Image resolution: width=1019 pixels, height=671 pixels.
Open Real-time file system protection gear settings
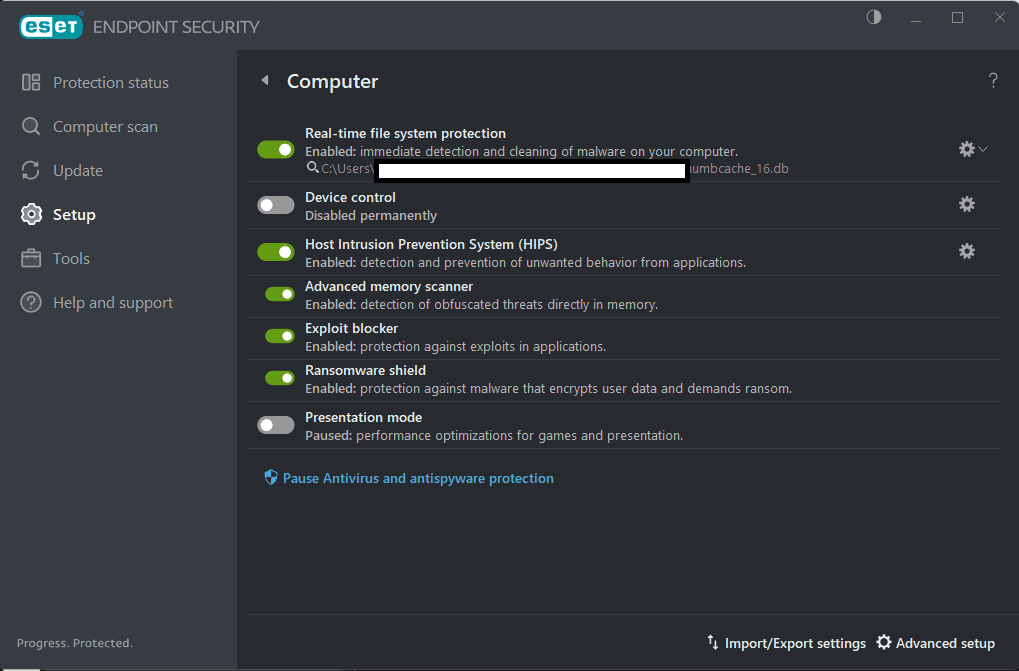click(x=966, y=149)
